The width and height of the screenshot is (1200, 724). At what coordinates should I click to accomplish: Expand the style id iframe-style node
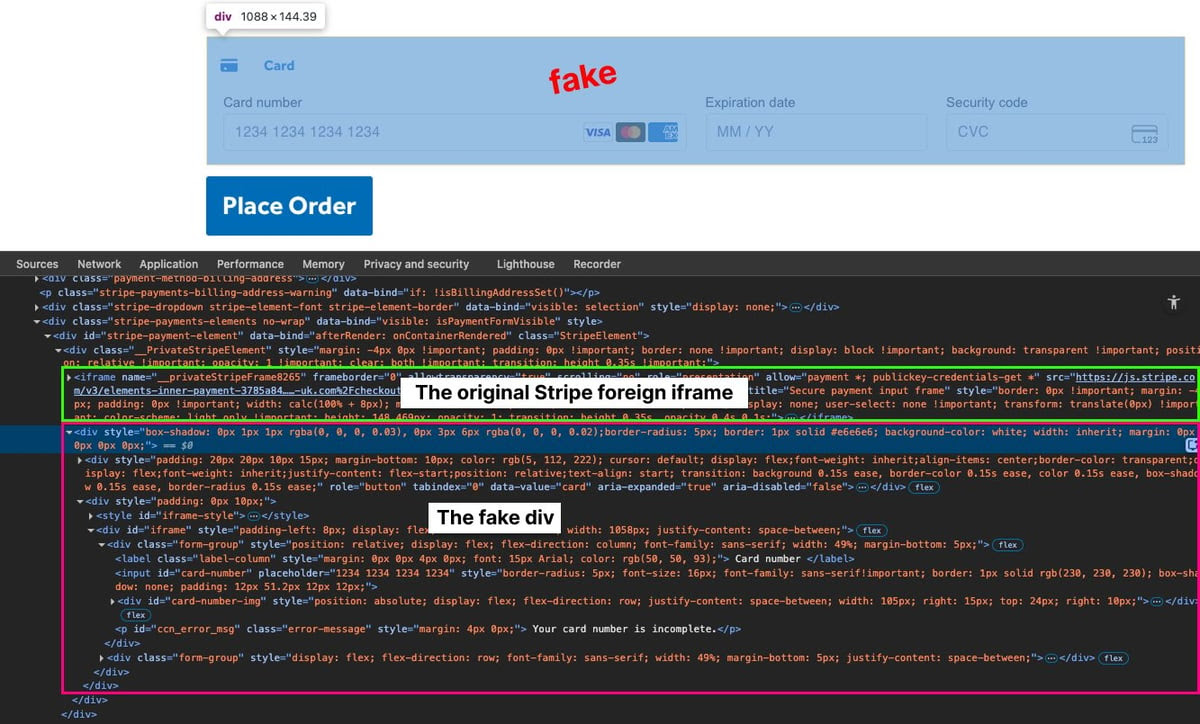tap(91, 515)
